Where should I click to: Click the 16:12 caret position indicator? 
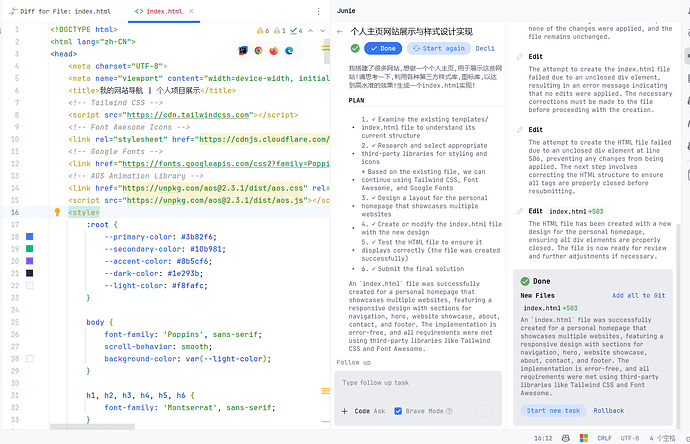click(543, 438)
